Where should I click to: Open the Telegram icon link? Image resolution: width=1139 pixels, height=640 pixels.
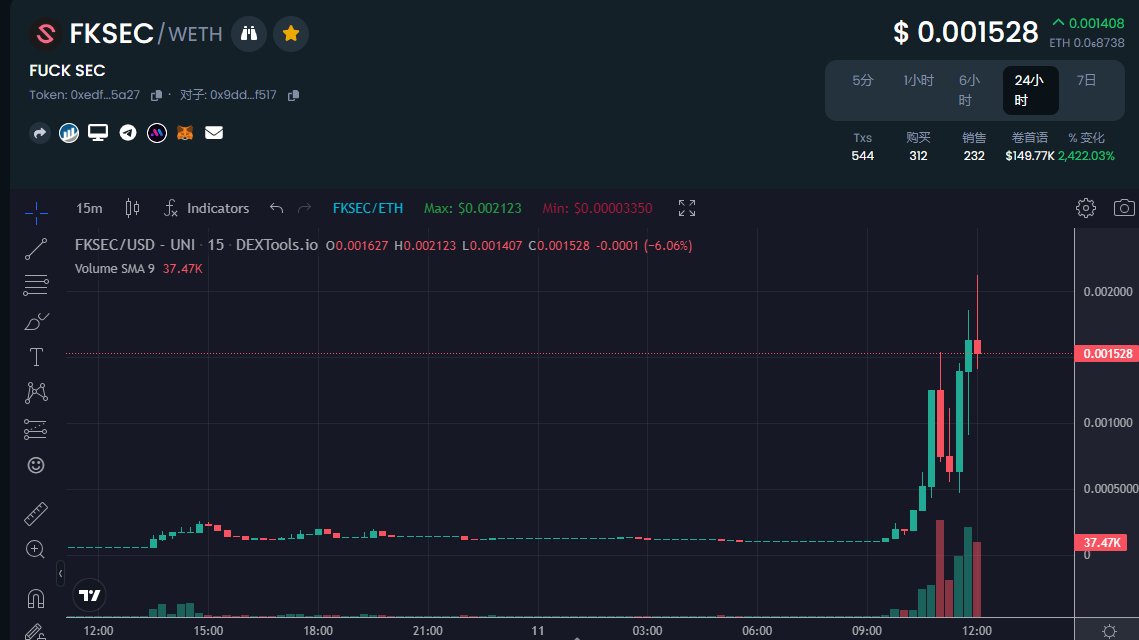tap(128, 132)
